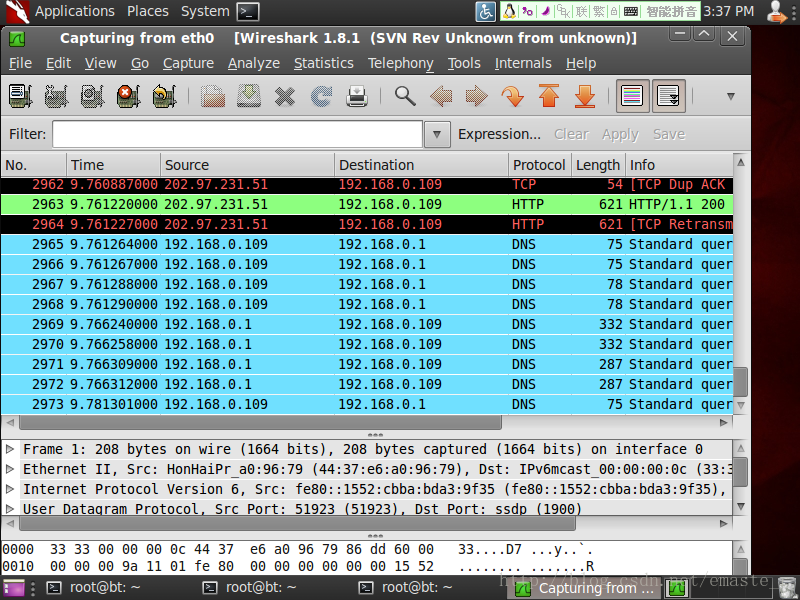The image size is (800, 600).
Task: Sort by the Length column header
Action: (598, 165)
